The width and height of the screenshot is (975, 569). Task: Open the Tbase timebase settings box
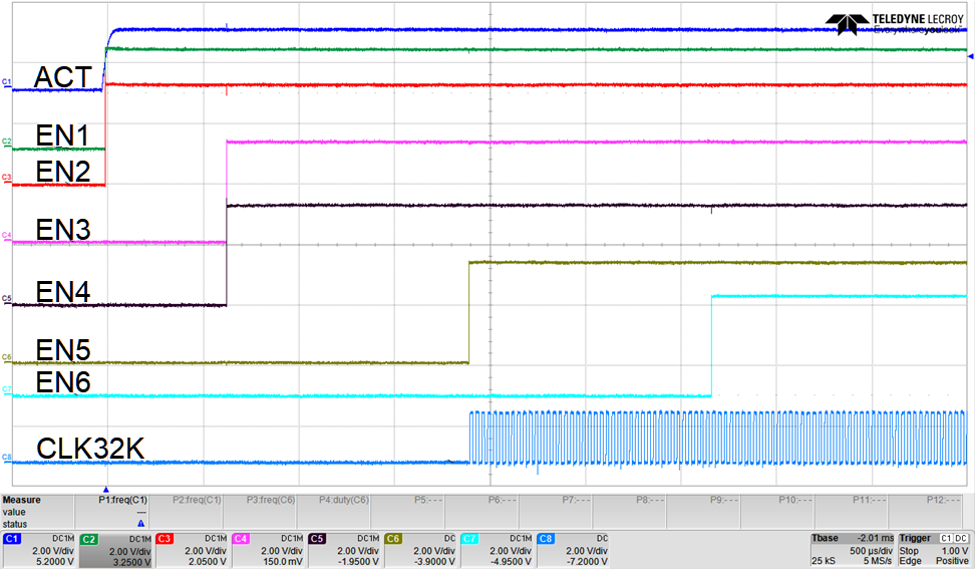point(852,550)
